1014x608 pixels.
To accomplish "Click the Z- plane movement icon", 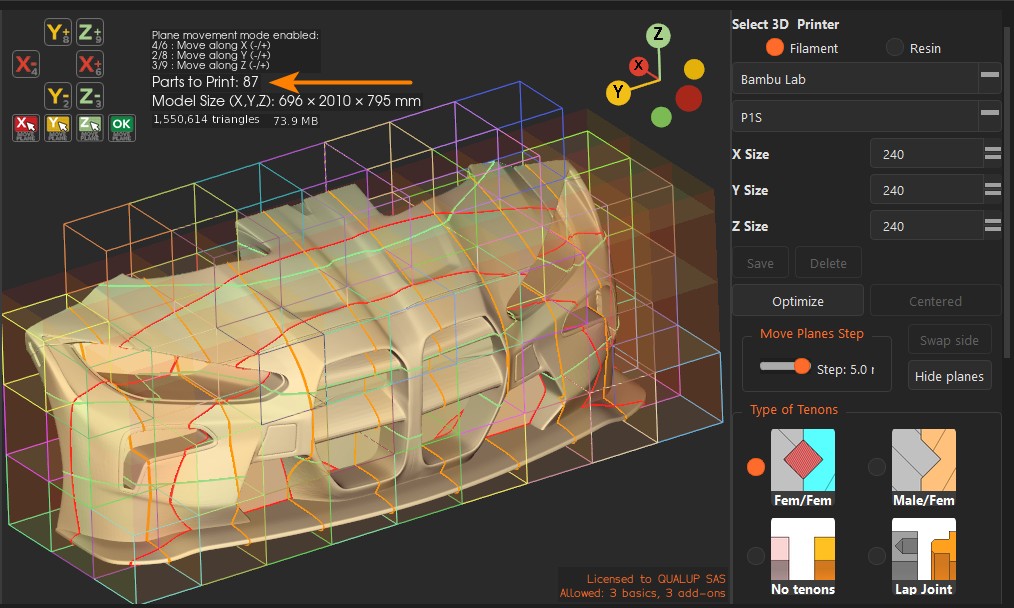I will point(90,96).
